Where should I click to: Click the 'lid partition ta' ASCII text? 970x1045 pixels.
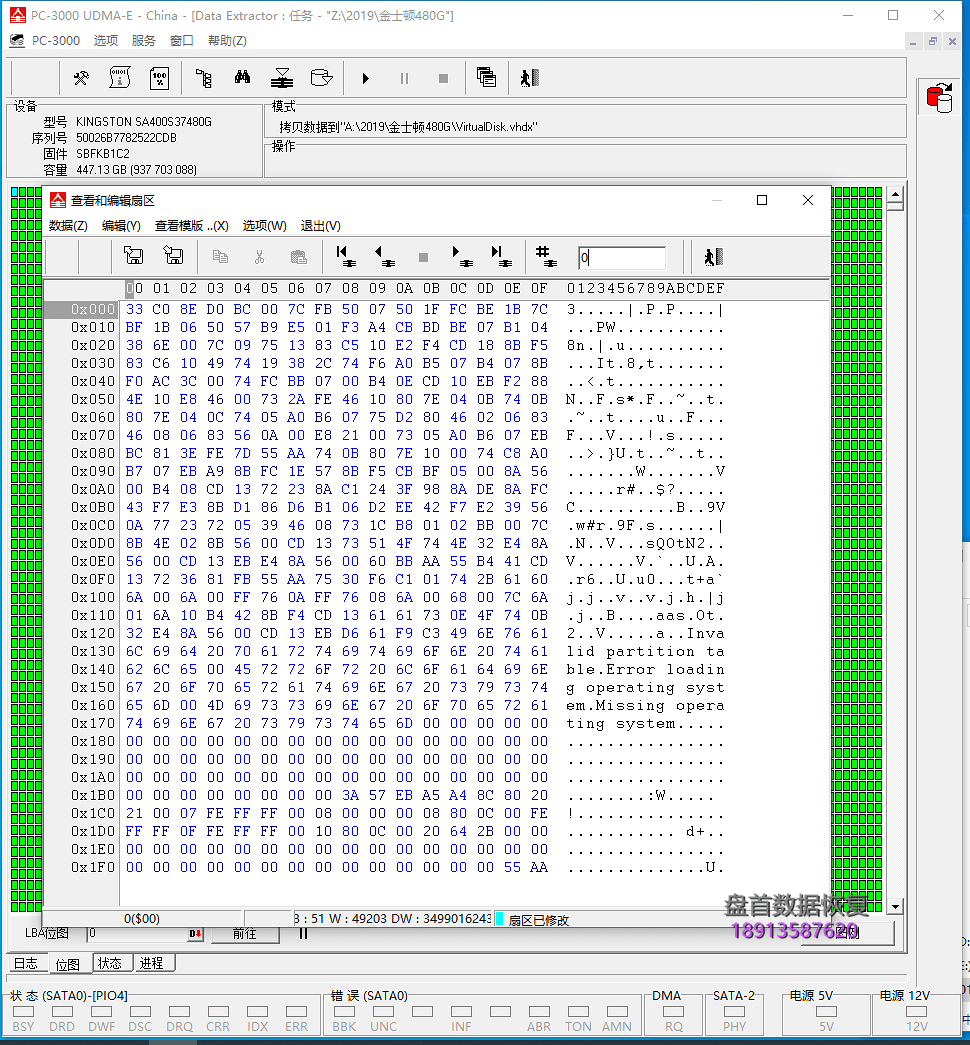[645, 651]
